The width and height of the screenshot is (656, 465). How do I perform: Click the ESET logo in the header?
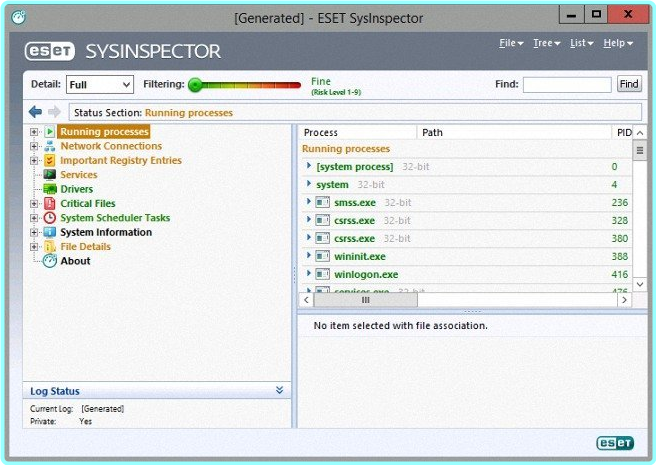[x=50, y=51]
